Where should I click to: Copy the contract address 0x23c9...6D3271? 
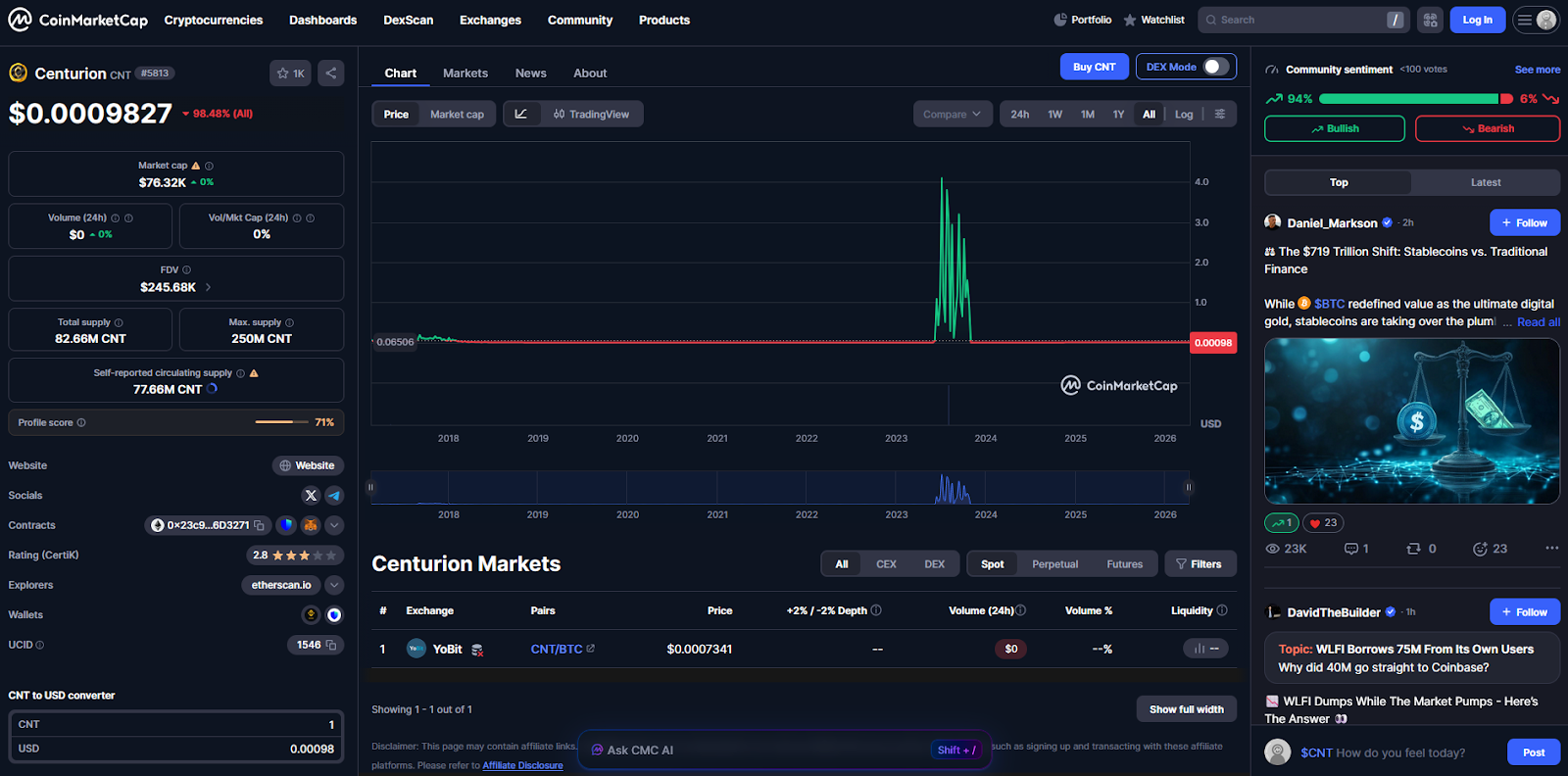click(260, 525)
